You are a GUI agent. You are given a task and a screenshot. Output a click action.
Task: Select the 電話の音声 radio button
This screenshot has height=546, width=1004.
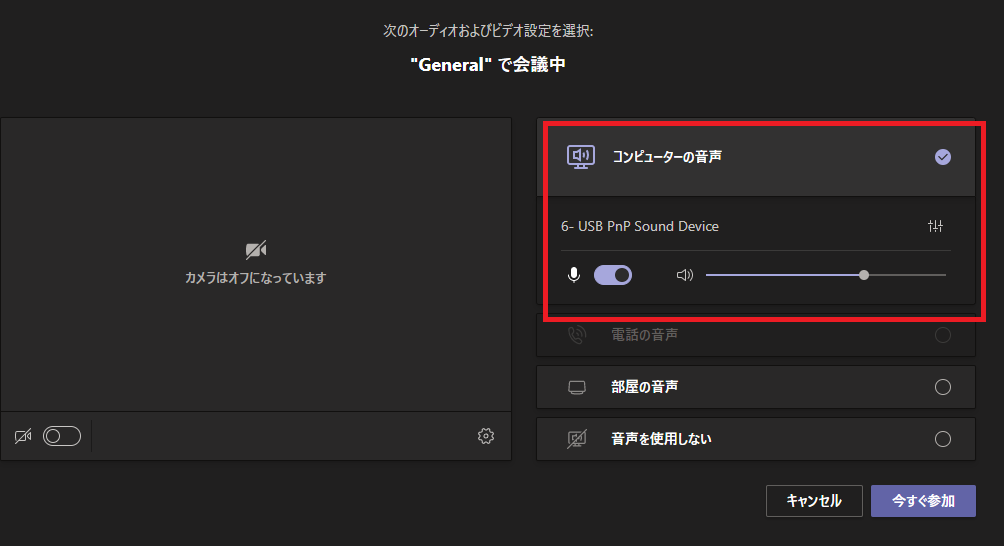coord(943,335)
